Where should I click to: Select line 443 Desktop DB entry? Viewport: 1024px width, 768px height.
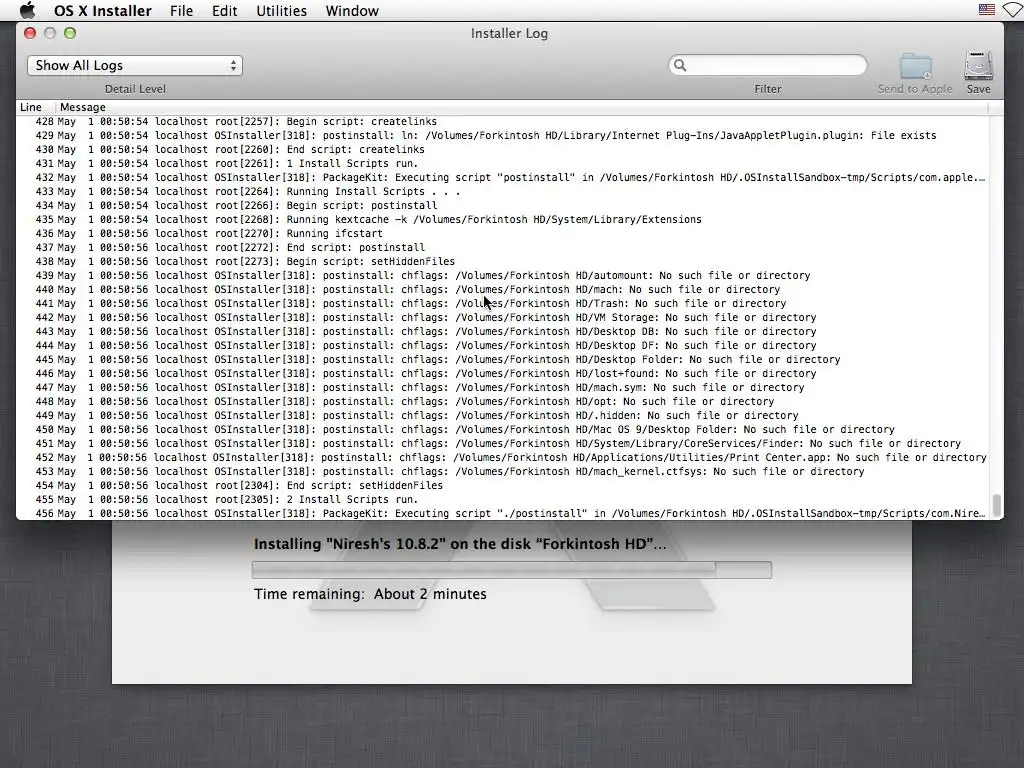point(503,332)
